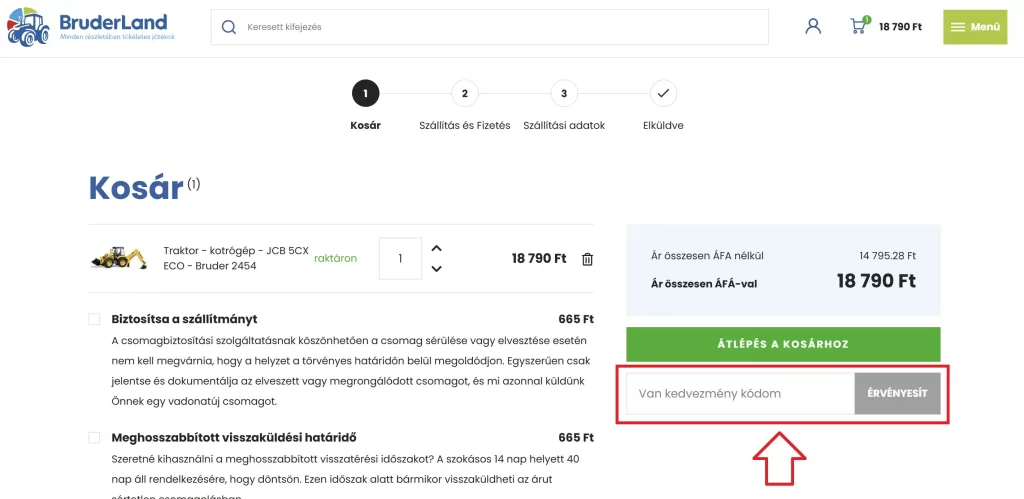This screenshot has width=1024, height=499.
Task: Click the item price 18 790 Ft in cart row
Action: coord(539,259)
